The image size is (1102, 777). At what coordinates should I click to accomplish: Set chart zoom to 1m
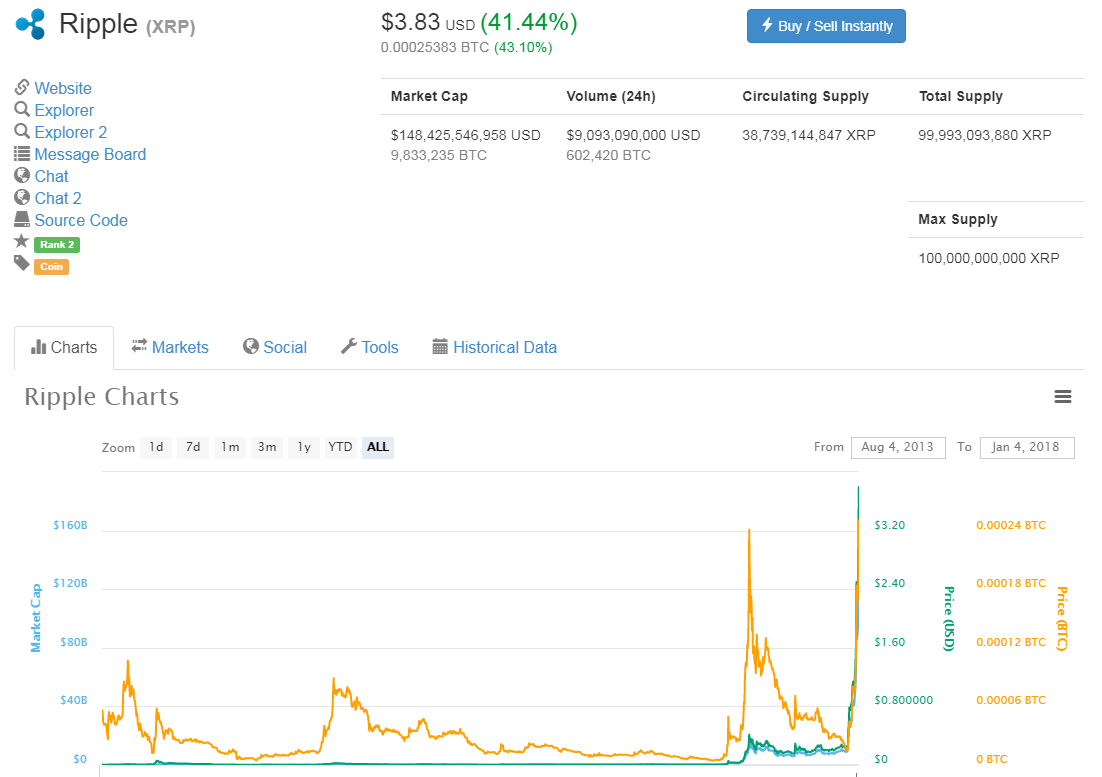click(230, 448)
